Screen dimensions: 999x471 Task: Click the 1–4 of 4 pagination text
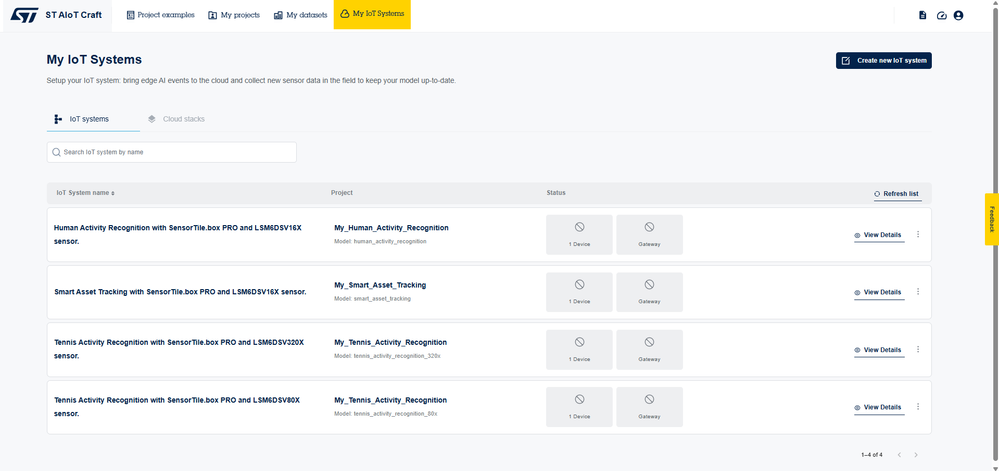pos(872,455)
